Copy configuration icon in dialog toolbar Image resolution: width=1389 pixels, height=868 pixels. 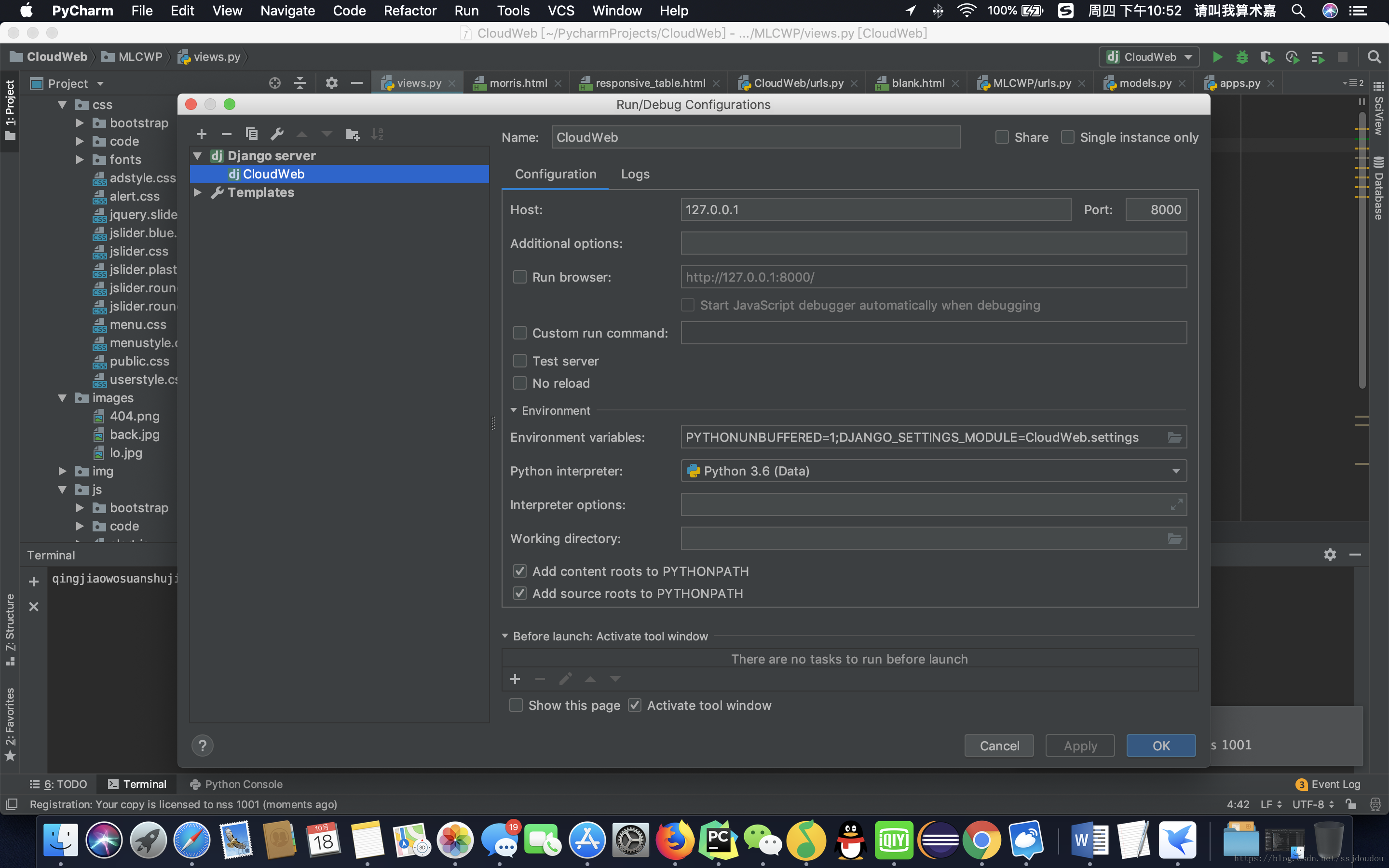point(251,135)
